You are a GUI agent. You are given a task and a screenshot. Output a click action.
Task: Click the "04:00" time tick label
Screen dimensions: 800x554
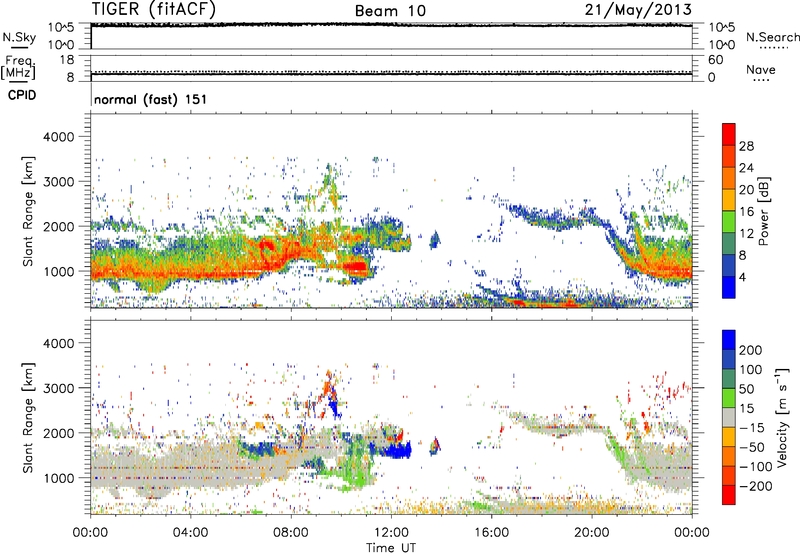click(x=190, y=533)
